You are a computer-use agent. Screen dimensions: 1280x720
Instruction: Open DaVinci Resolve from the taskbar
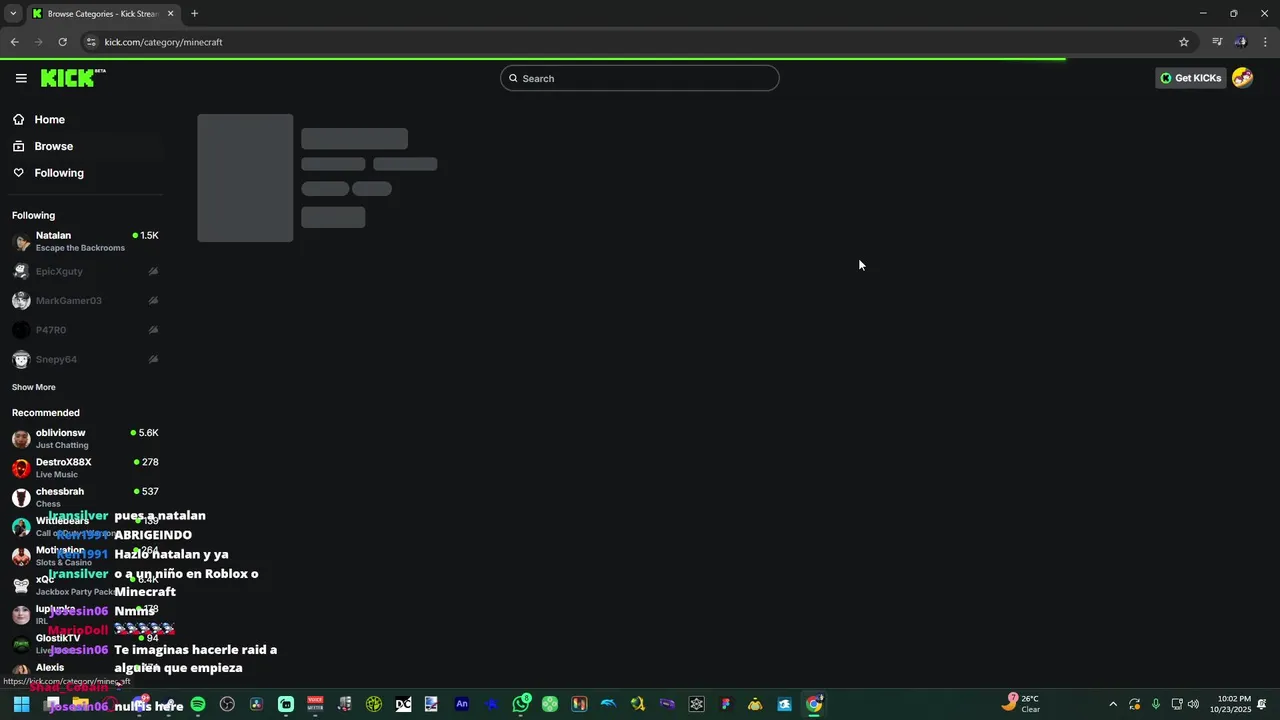(x=257, y=704)
